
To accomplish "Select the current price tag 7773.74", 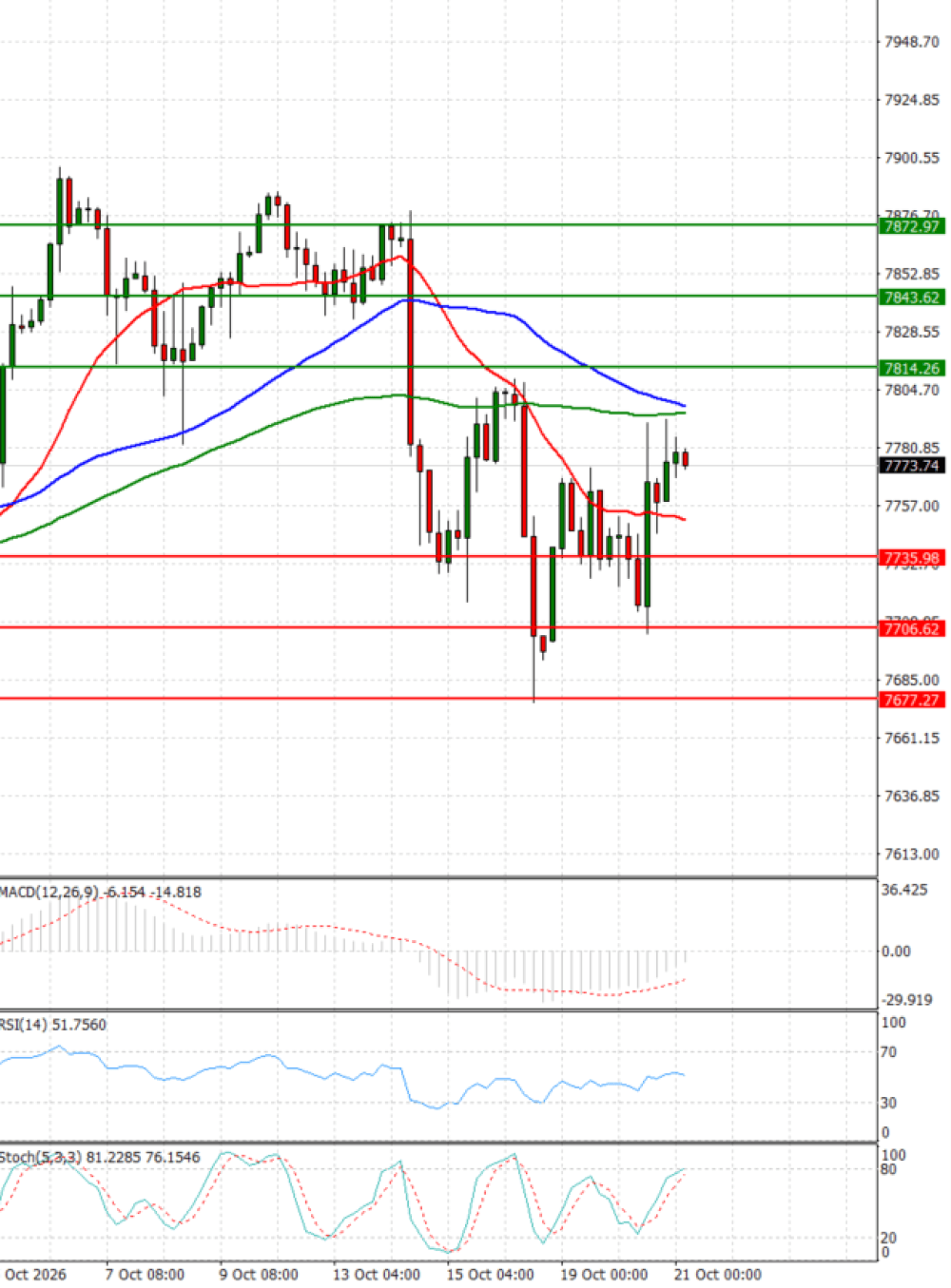I will pos(911,466).
